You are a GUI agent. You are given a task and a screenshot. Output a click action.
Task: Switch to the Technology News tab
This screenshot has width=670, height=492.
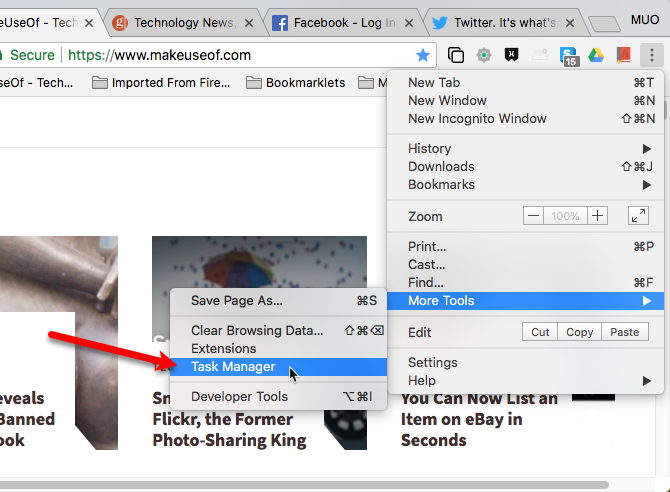coord(184,23)
